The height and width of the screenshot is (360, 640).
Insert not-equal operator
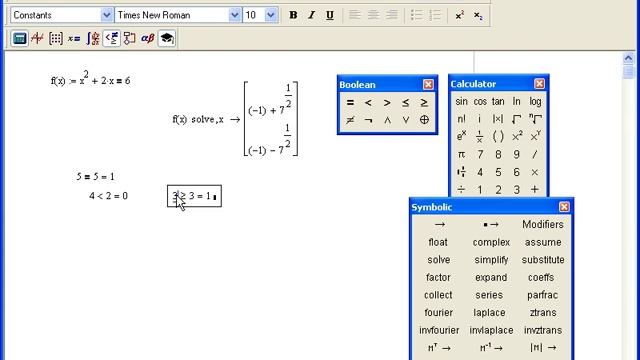pos(350,120)
